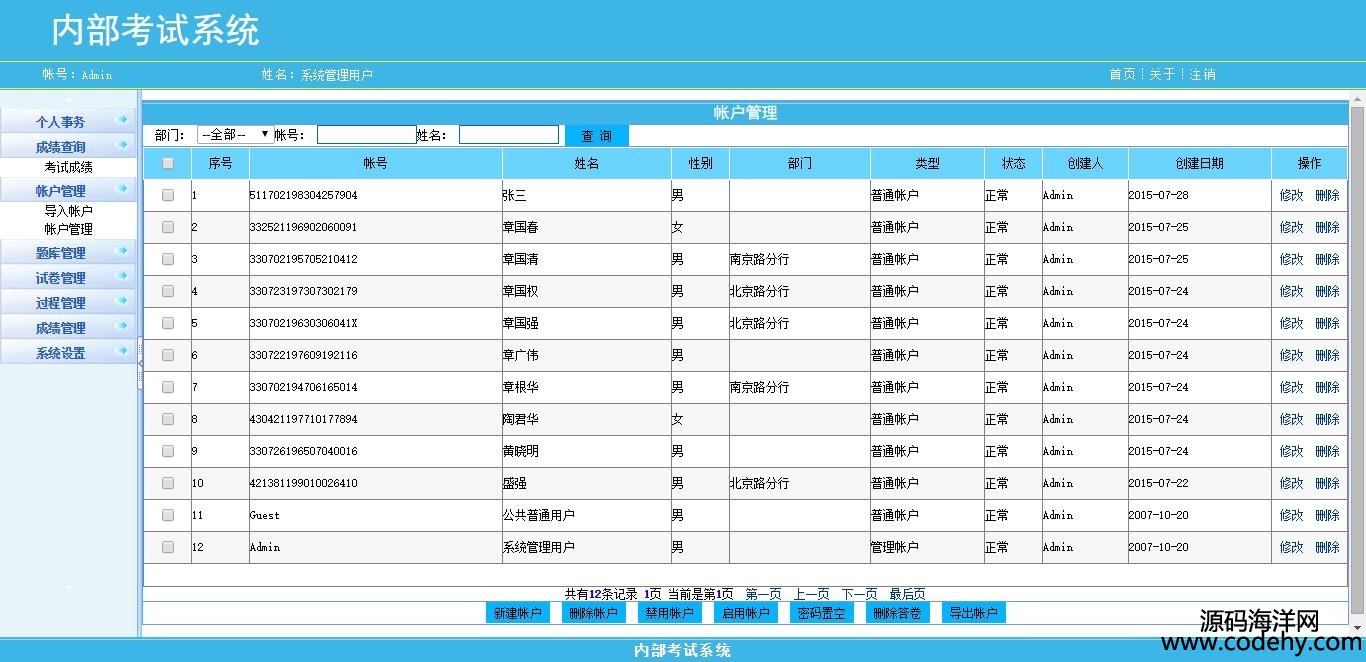Click arrow icon beside 成绩查询
1366x662 pixels.
(122, 146)
